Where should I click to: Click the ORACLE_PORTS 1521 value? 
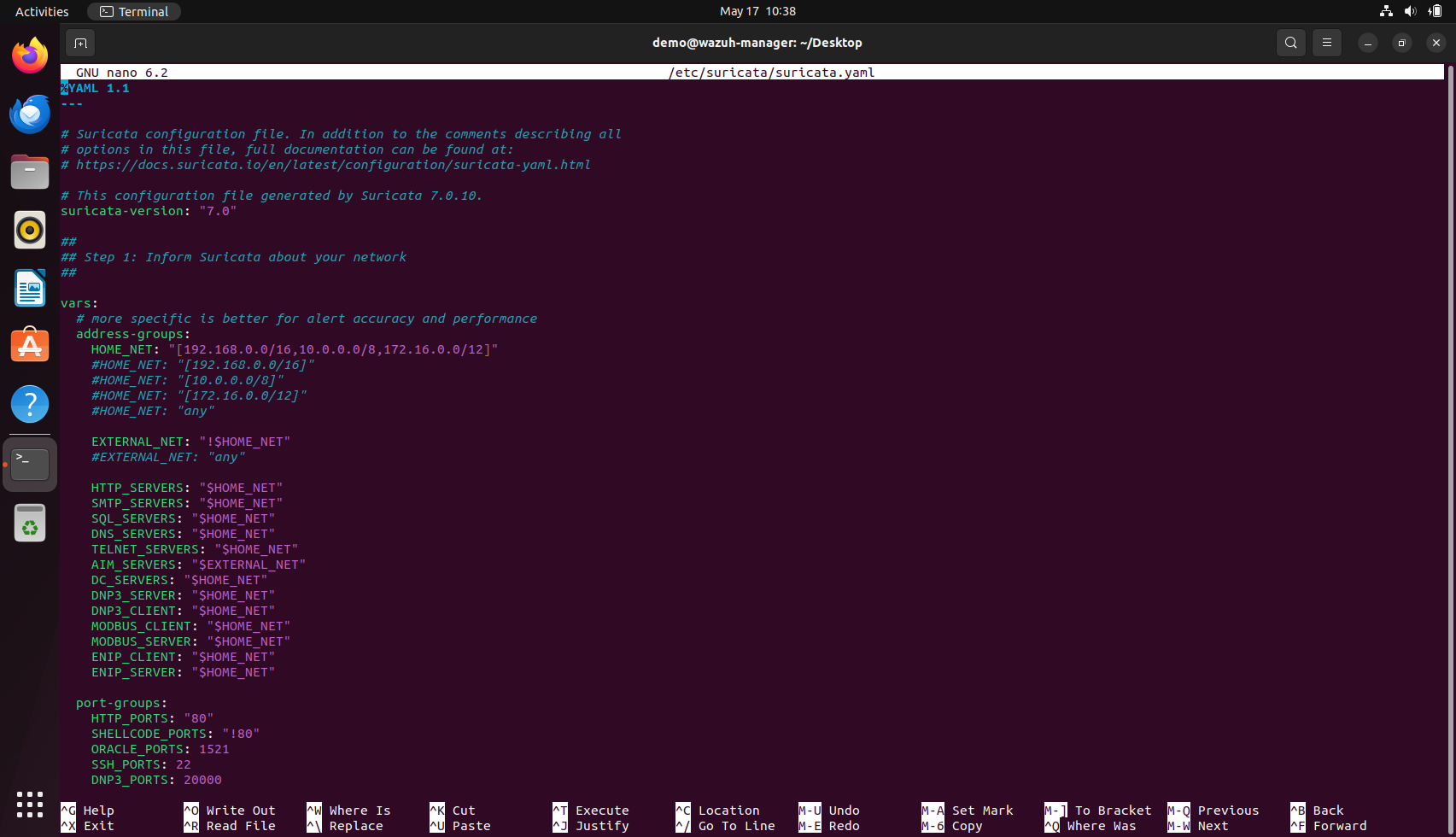[214, 749]
